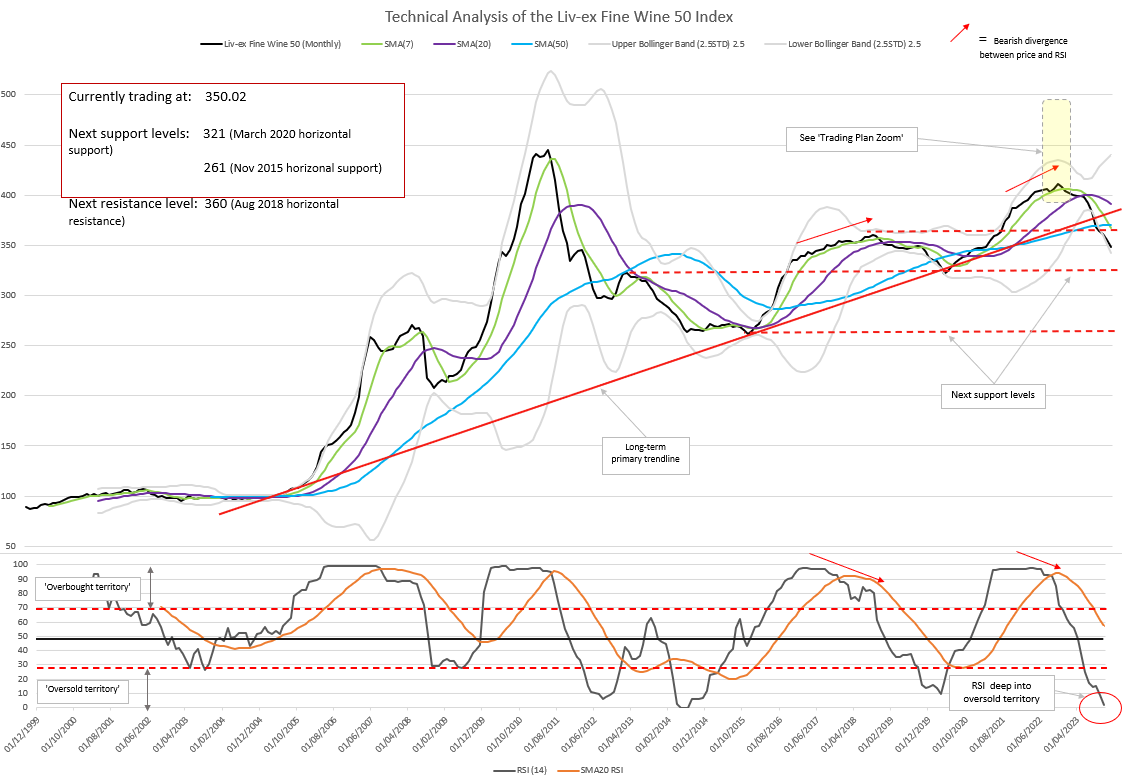1122x780 pixels.
Task: Select the Lower Bollinger Band legend entry
Action: pyautogui.click(x=843, y=44)
